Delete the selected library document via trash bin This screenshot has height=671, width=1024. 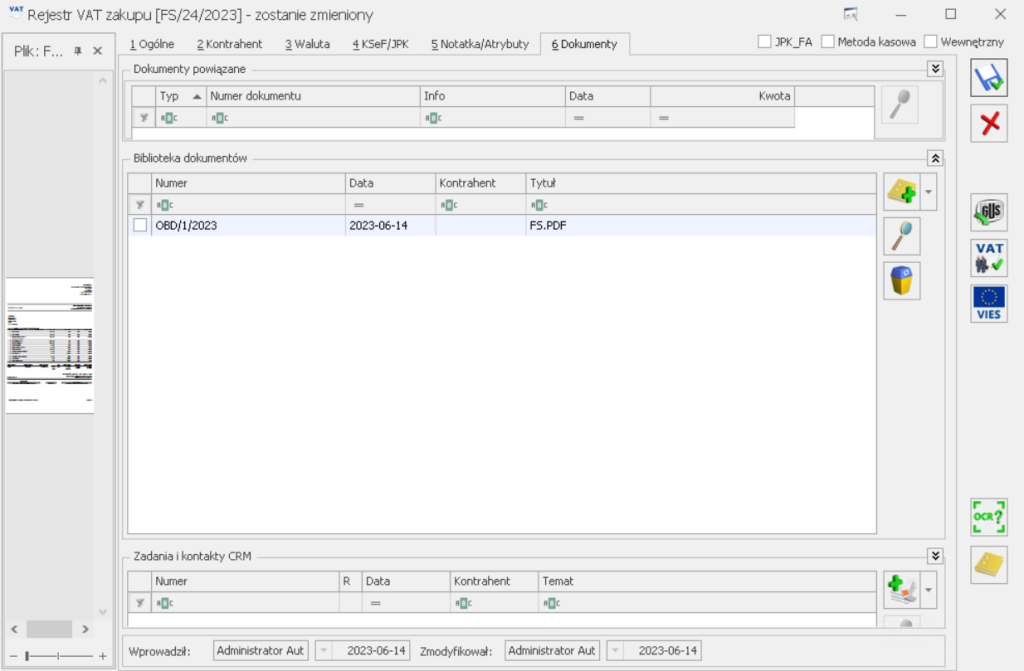click(x=902, y=281)
